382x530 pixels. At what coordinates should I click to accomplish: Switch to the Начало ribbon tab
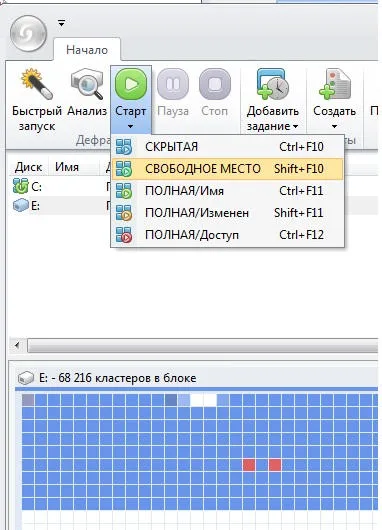click(x=87, y=50)
